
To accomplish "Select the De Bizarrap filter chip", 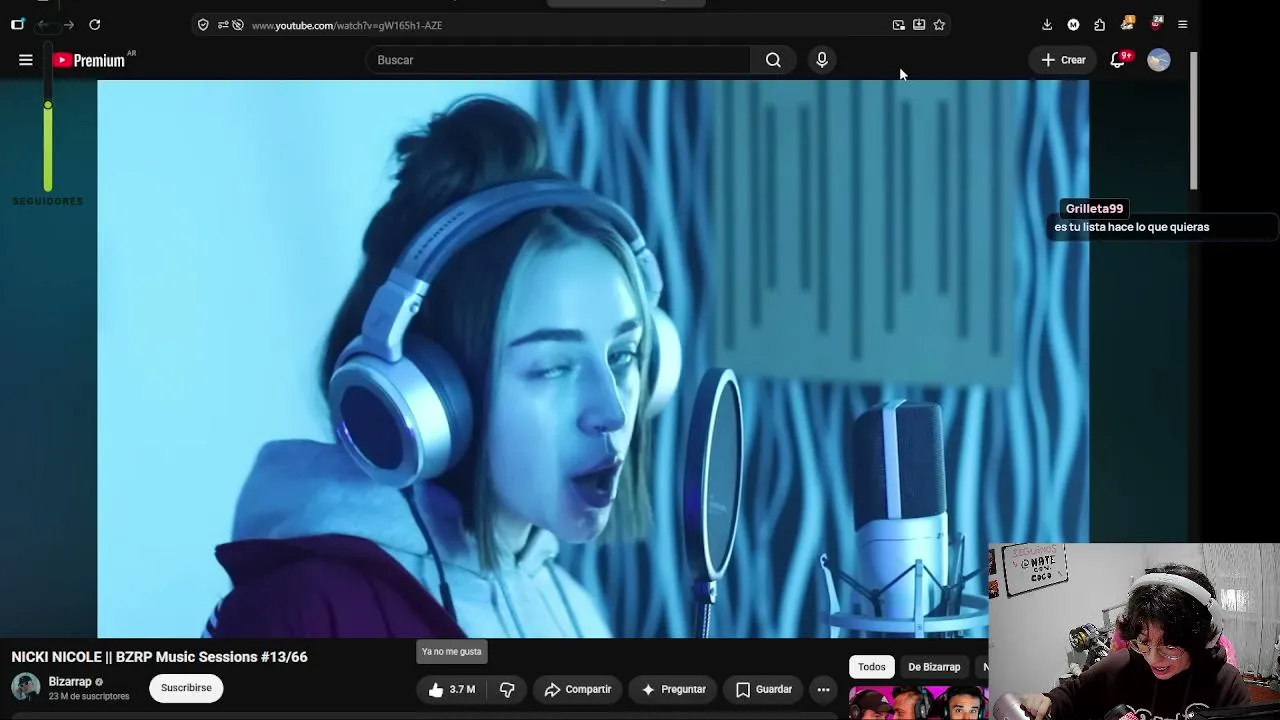I will click(x=934, y=667).
